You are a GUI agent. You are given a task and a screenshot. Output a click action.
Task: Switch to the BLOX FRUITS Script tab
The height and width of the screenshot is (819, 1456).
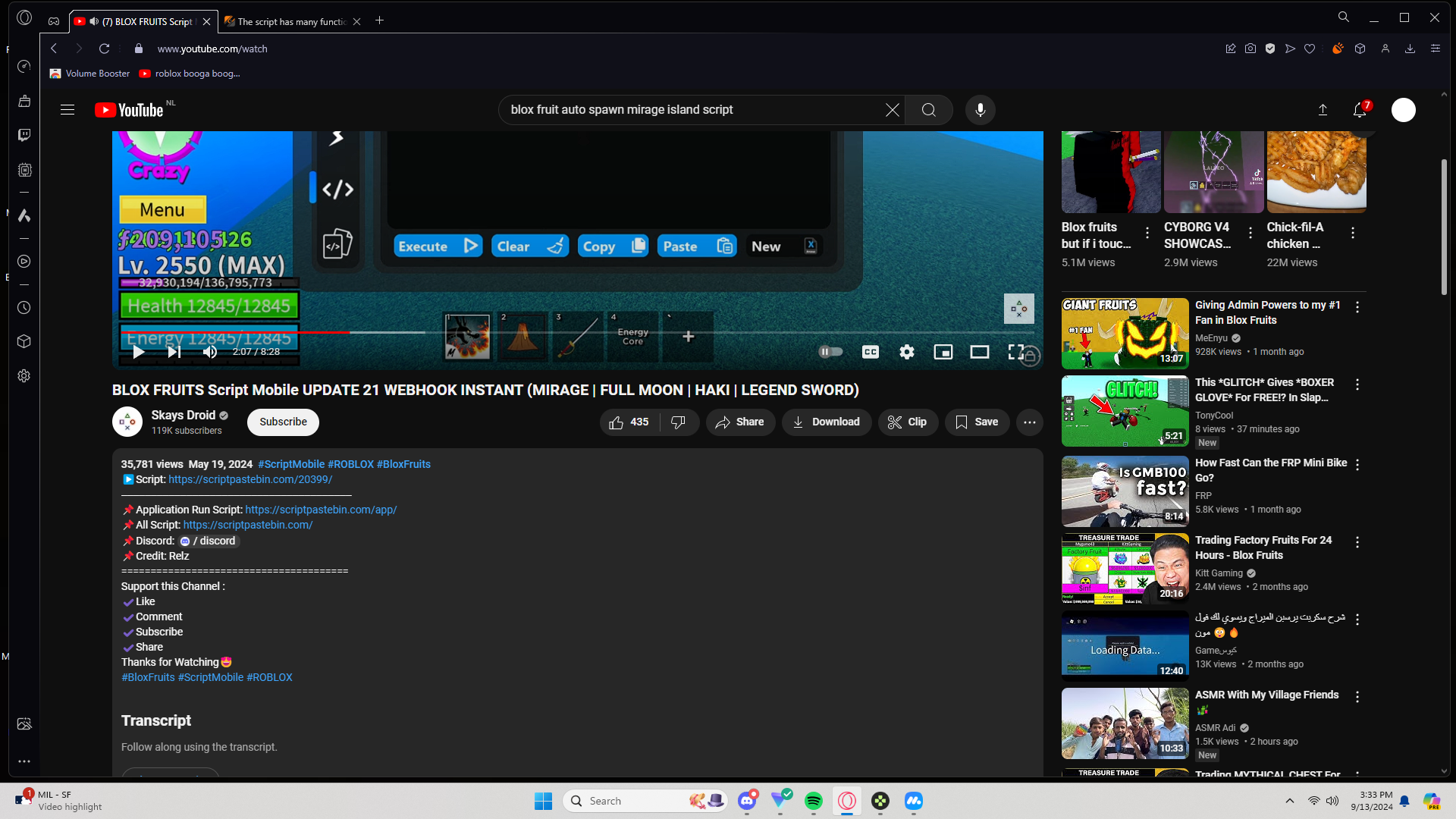click(142, 22)
